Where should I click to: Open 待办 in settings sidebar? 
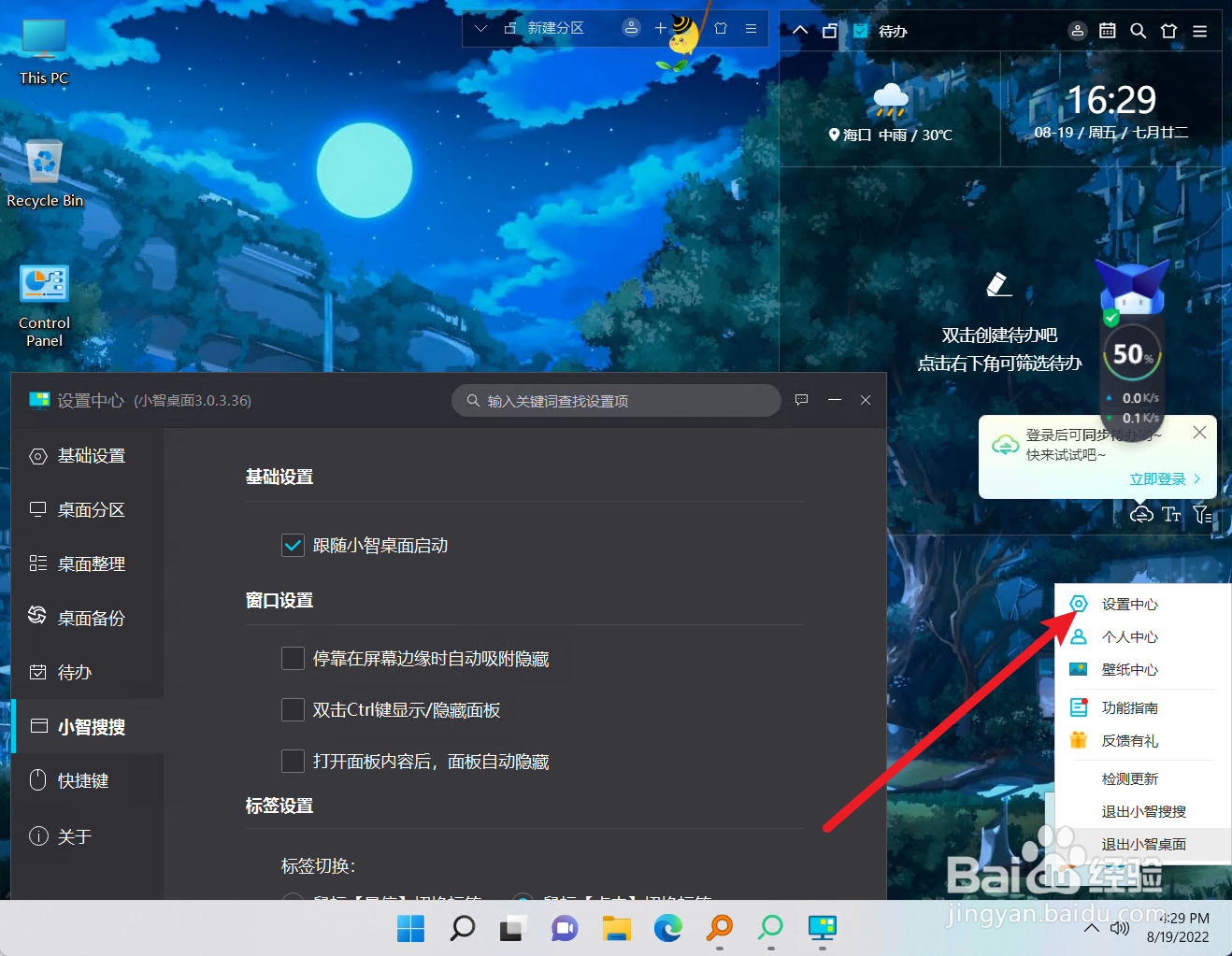point(88,673)
